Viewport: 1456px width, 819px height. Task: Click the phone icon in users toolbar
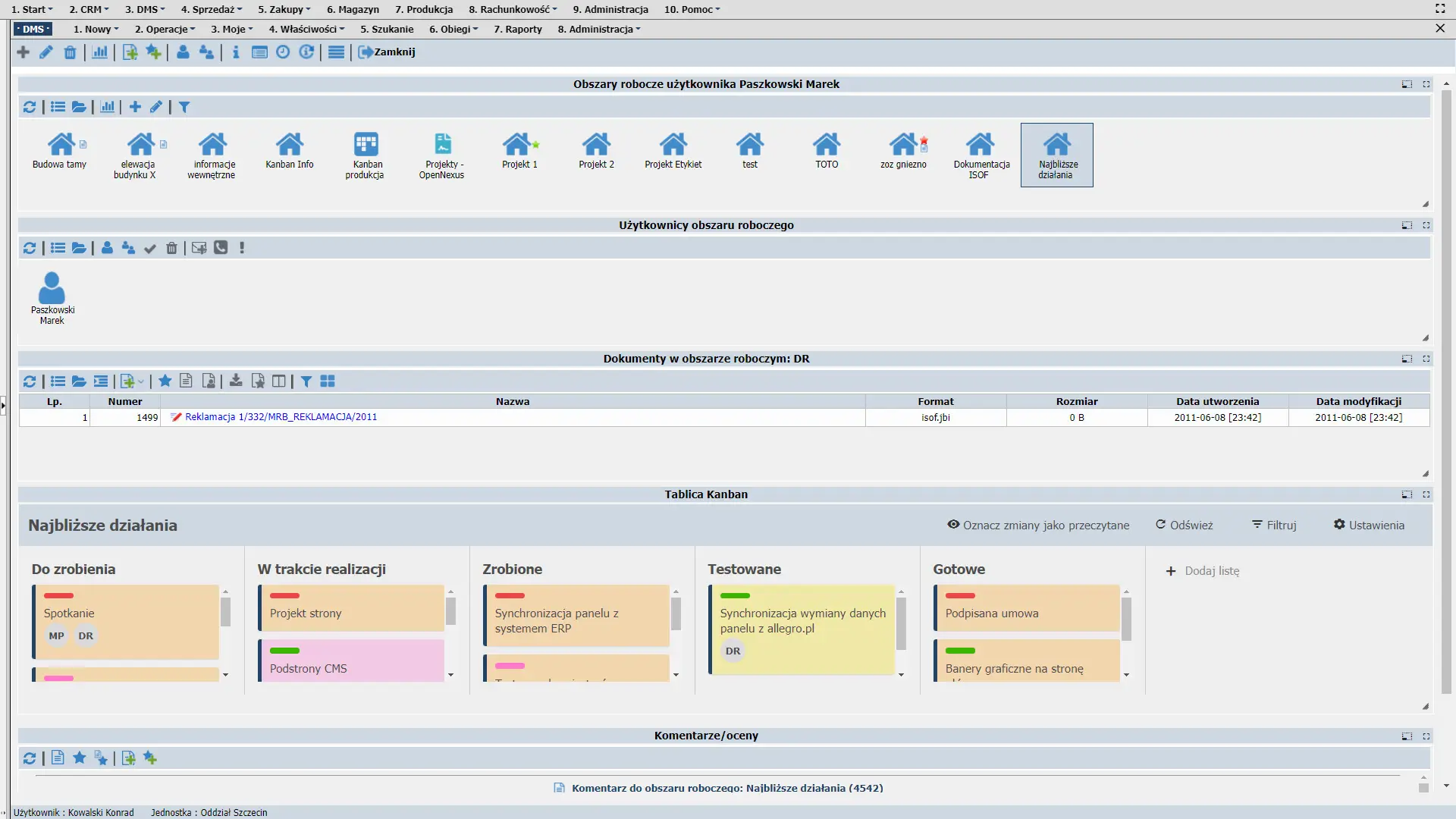coord(221,248)
